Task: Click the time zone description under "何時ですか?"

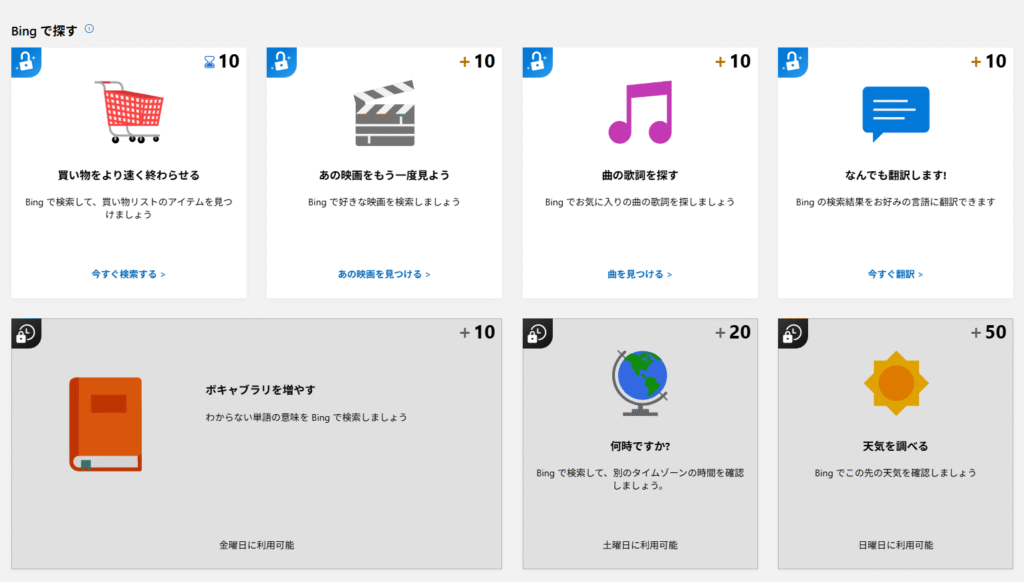Action: coord(640,479)
